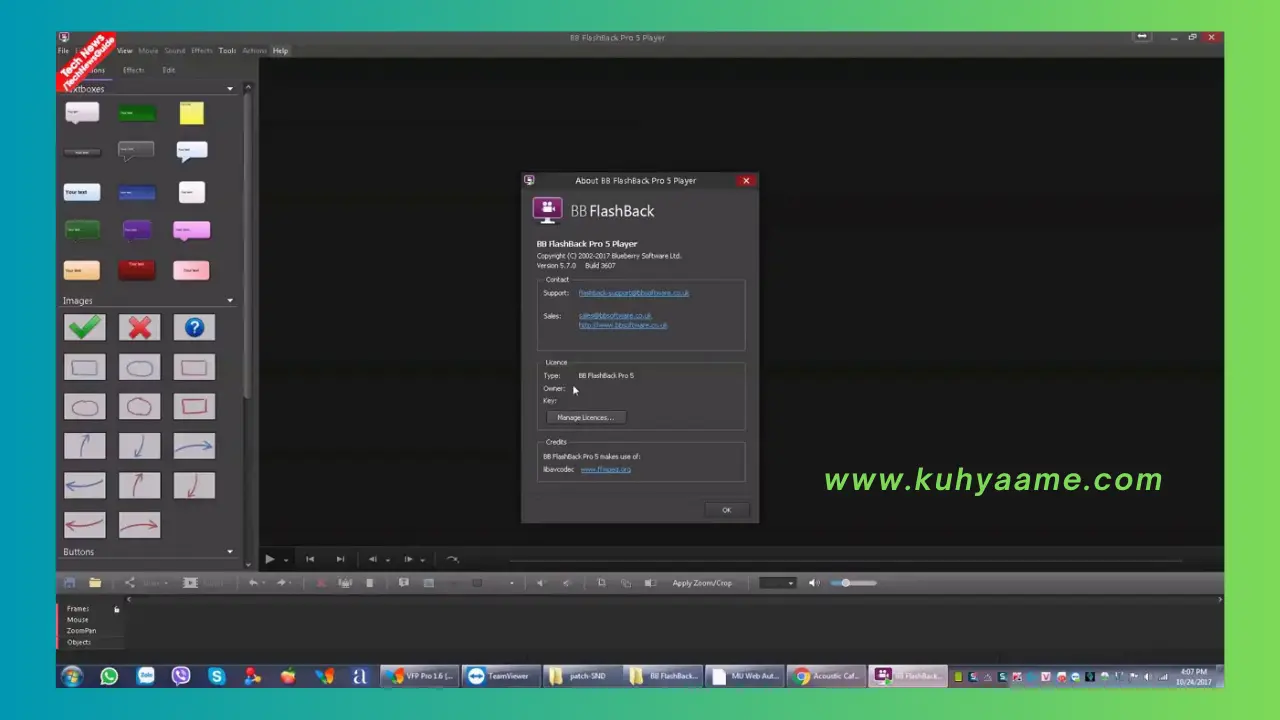Click the Share toolbar icon
Viewport: 1280px width, 720px height.
click(x=129, y=583)
